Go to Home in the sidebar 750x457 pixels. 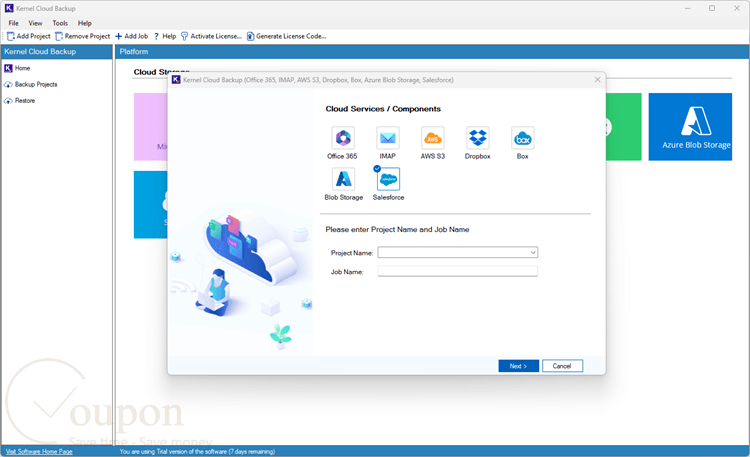click(x=17, y=68)
